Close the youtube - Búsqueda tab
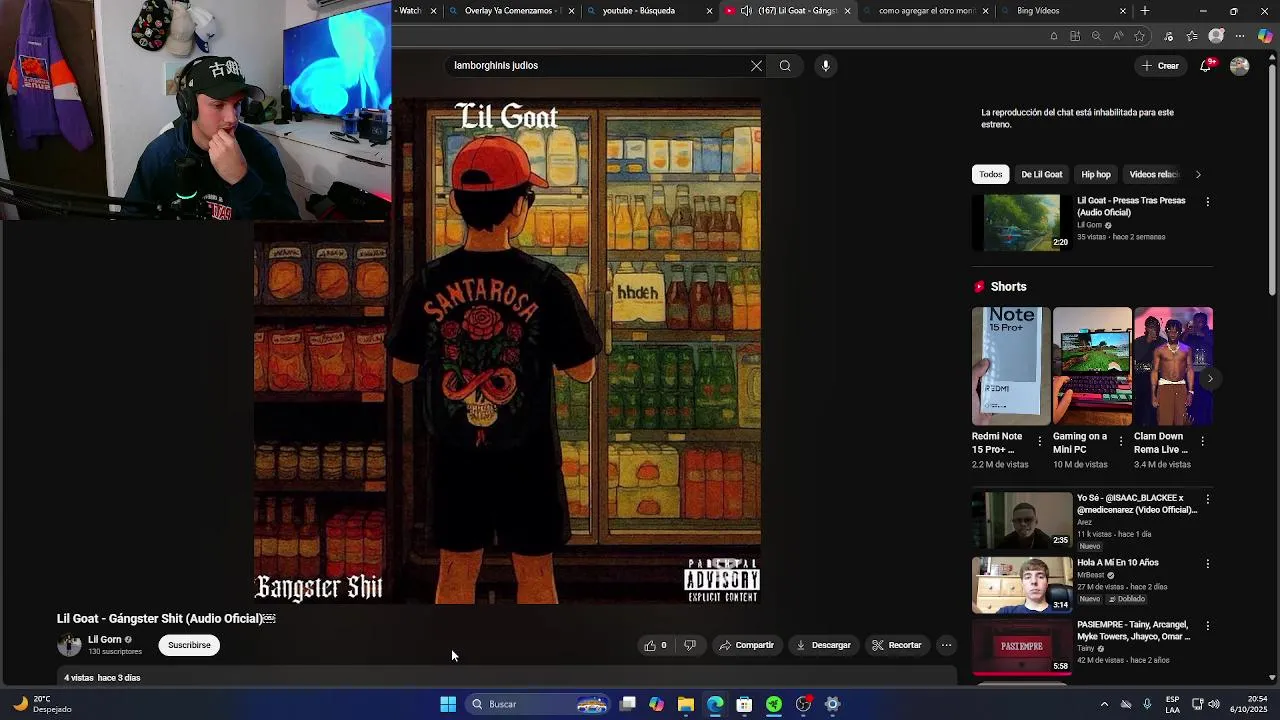Image resolution: width=1280 pixels, height=720 pixels. [709, 11]
